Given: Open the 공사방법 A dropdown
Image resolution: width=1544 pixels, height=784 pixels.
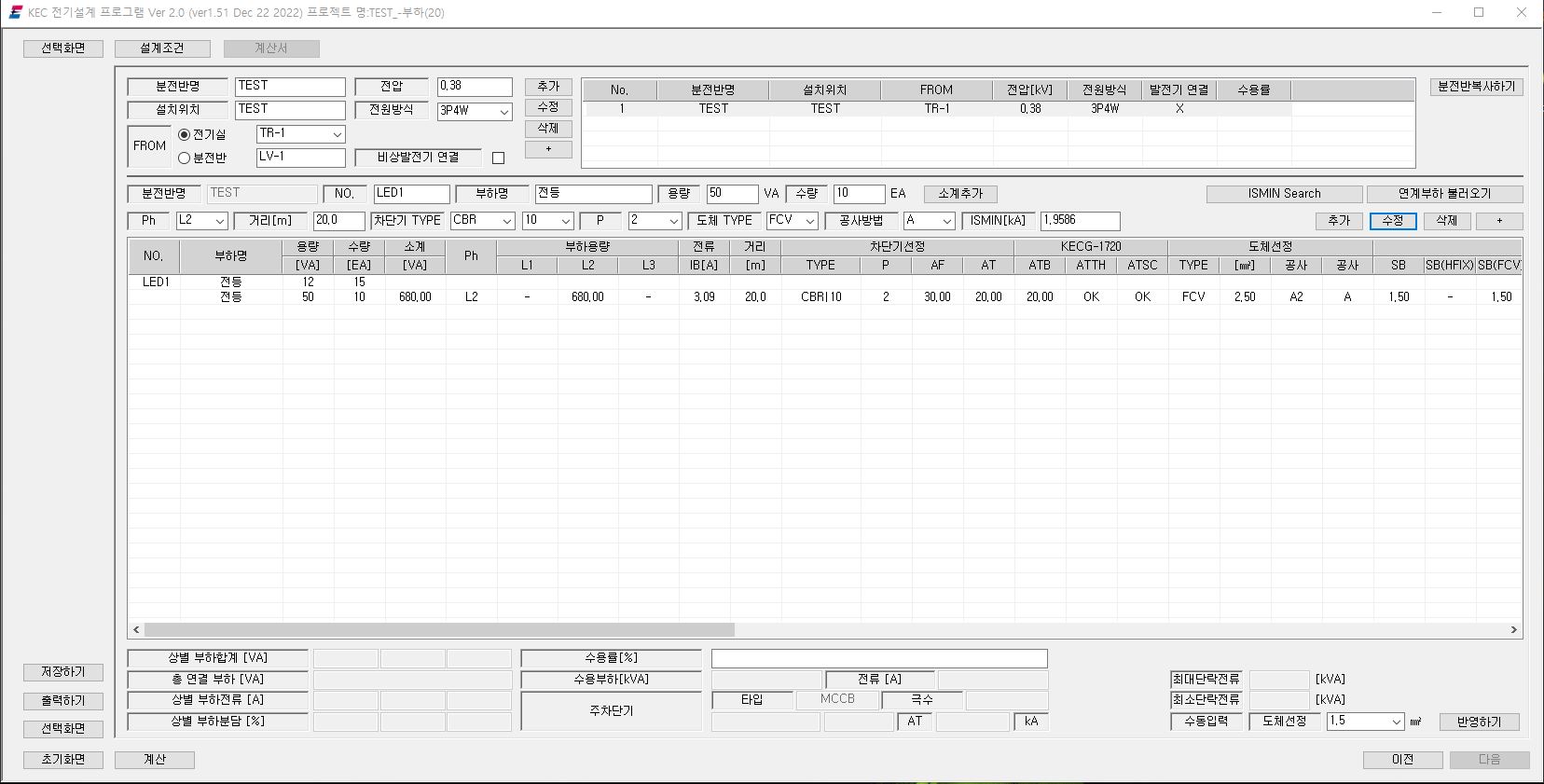Looking at the screenshot, I should pyautogui.click(x=947, y=221).
